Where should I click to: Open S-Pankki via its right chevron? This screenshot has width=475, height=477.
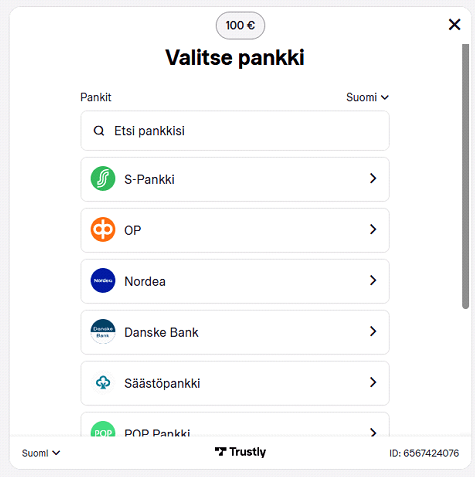coord(373,178)
